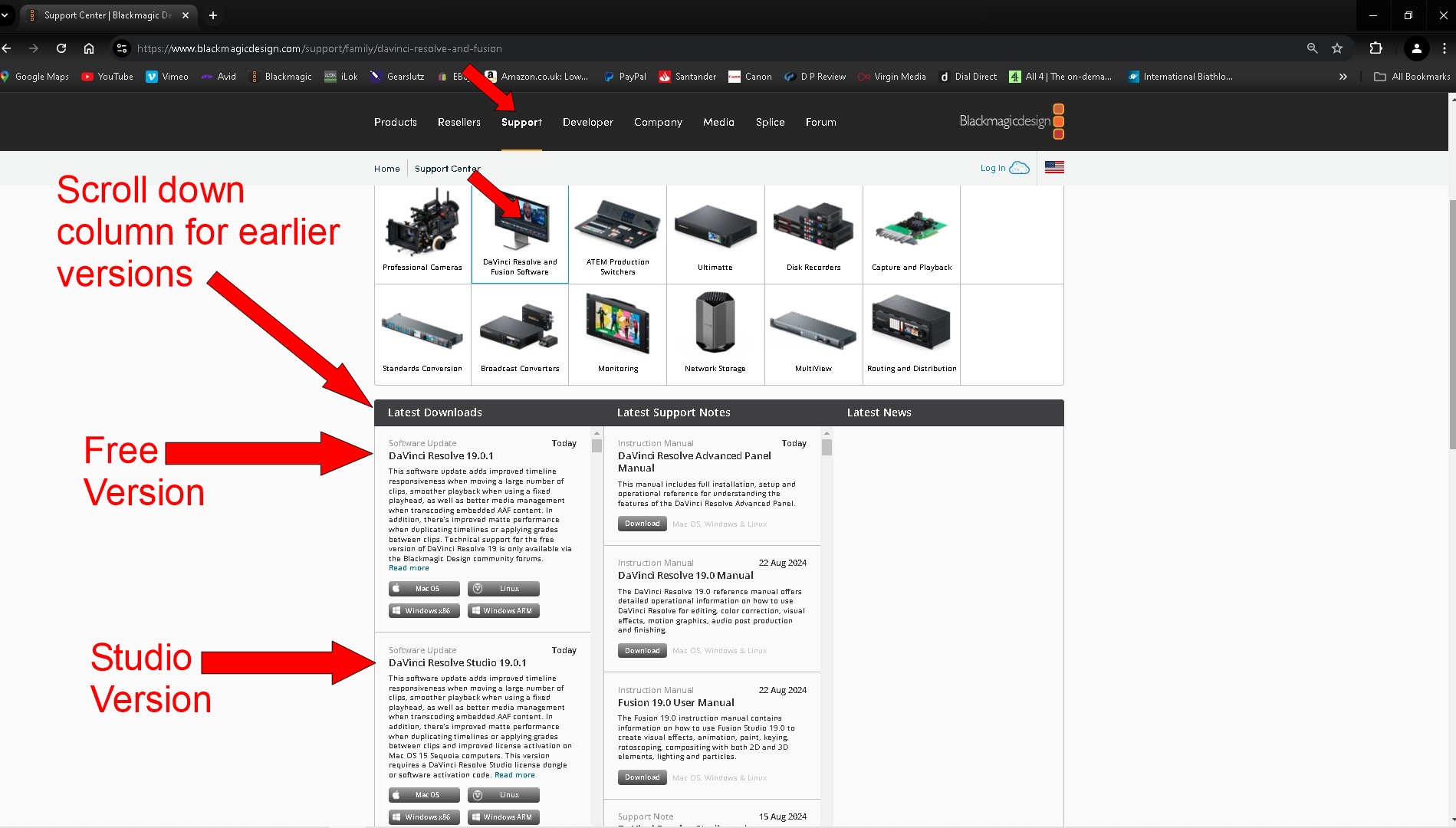Open site information icon in address bar
Screen dimensions: 1456x828
point(121,48)
